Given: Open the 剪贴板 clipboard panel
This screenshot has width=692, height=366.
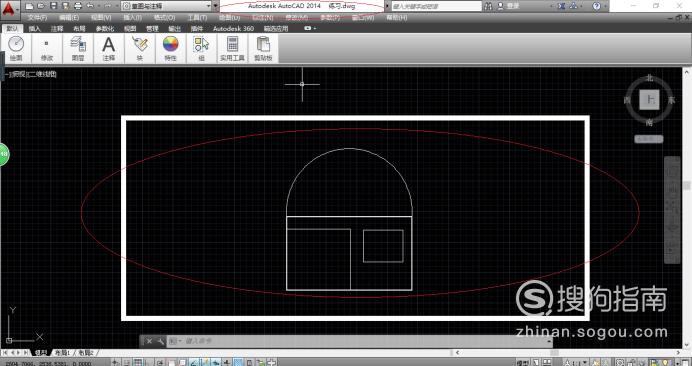Looking at the screenshot, I should tap(263, 49).
